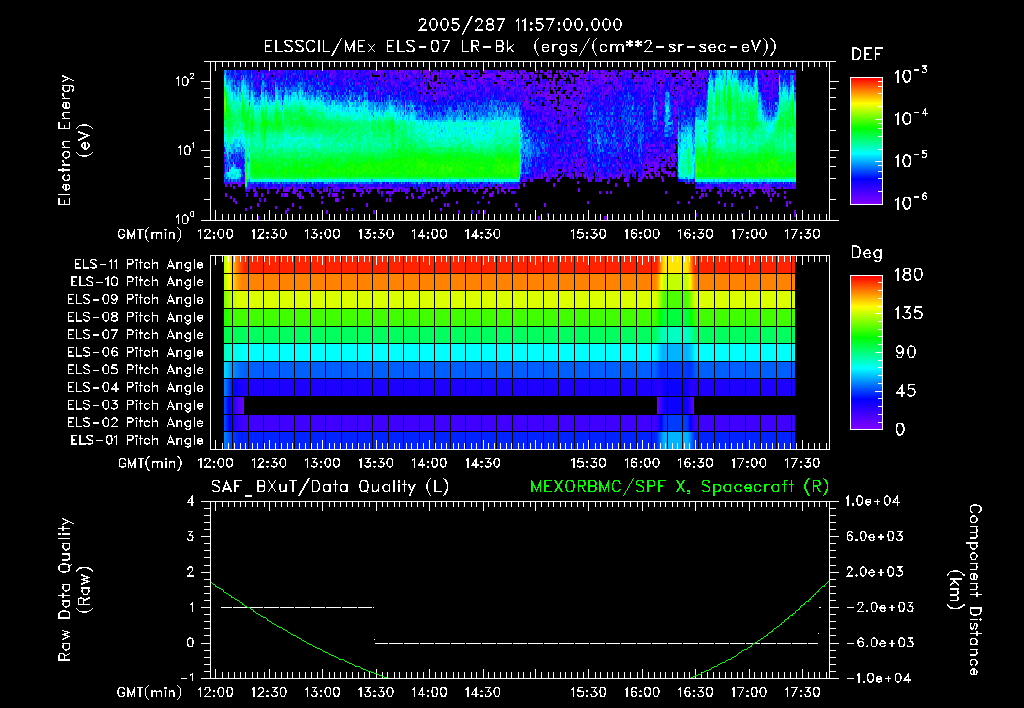Select the ELS-10 Pitch Angle row label
The height and width of the screenshot is (708, 1024).
136,282
